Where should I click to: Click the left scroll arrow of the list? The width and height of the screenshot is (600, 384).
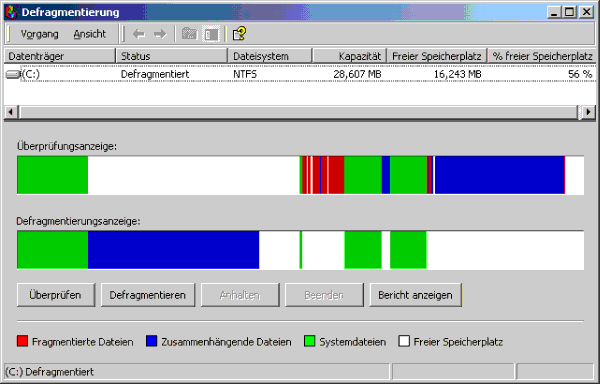click(x=11, y=112)
